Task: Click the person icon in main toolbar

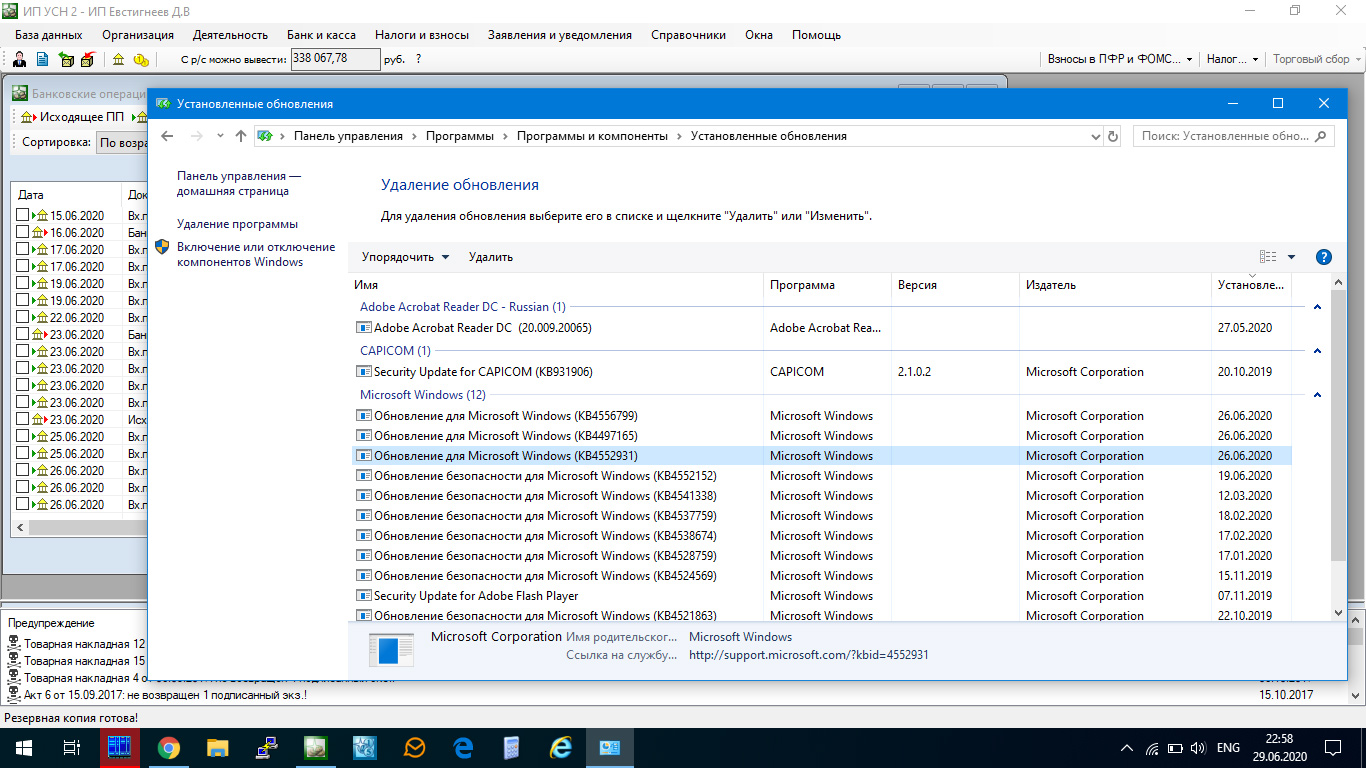Action: pos(20,59)
